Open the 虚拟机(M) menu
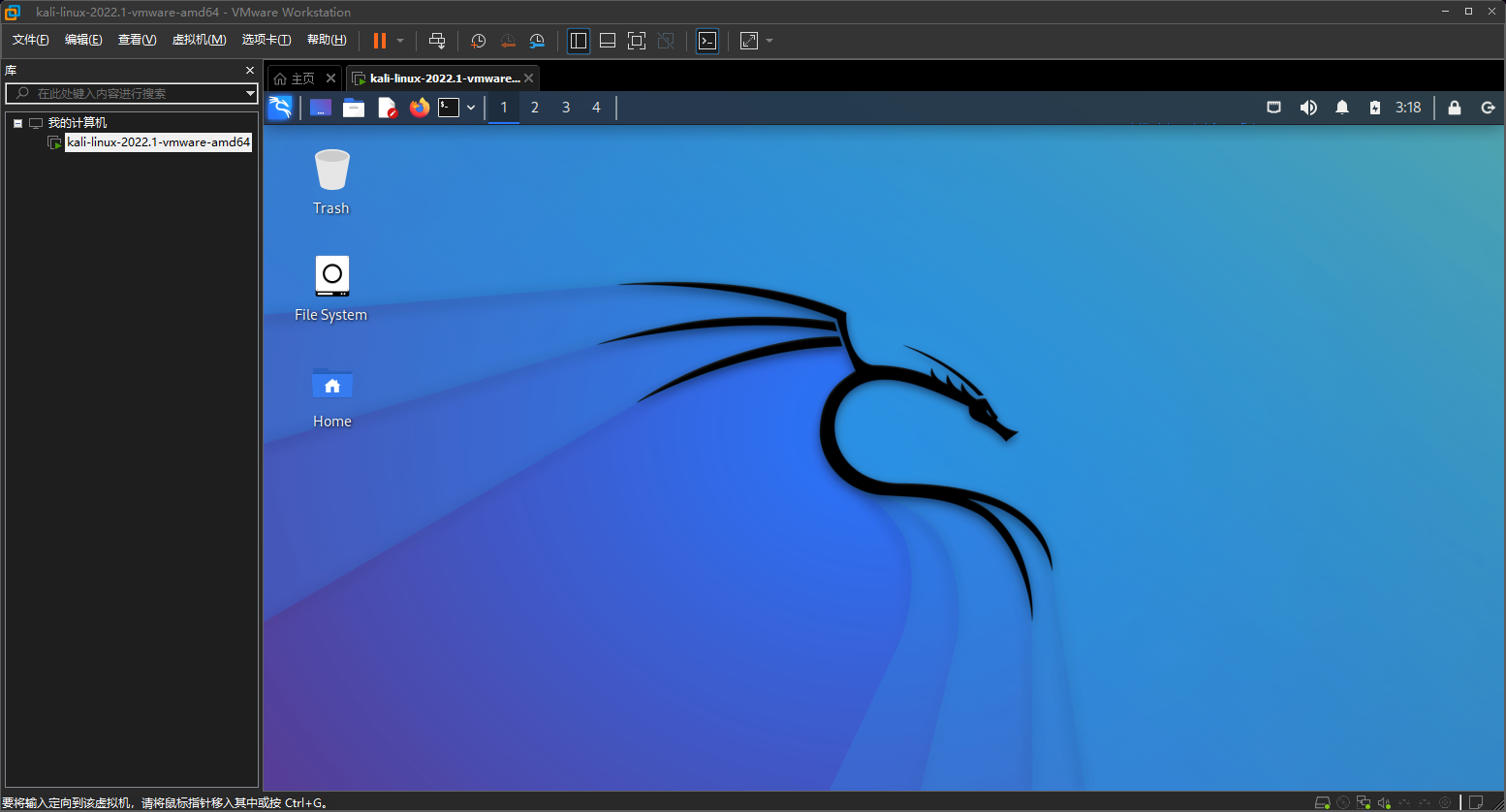Viewport: 1506px width, 812px height. [x=200, y=40]
